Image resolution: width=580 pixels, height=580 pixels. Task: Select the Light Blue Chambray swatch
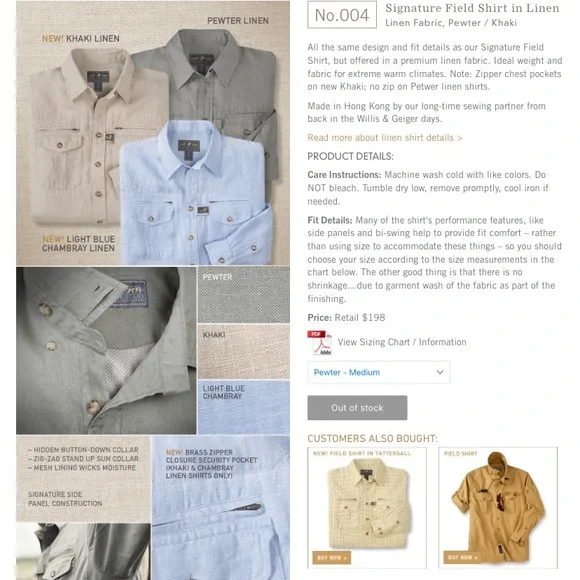244,407
